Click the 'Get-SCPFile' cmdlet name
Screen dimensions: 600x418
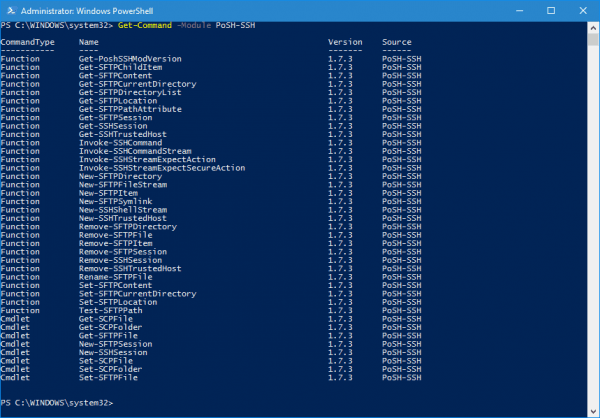106,319
